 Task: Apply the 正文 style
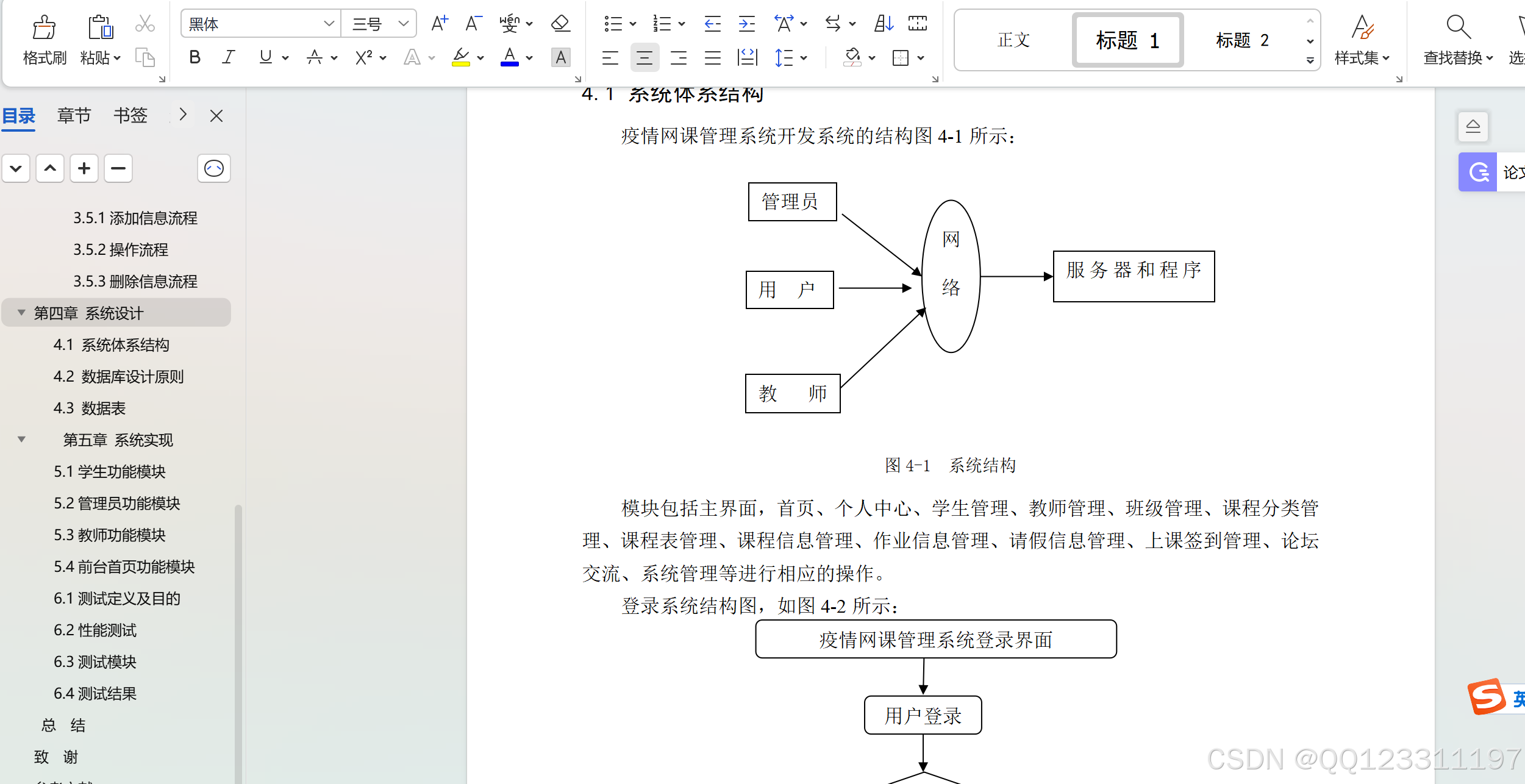tap(1013, 40)
